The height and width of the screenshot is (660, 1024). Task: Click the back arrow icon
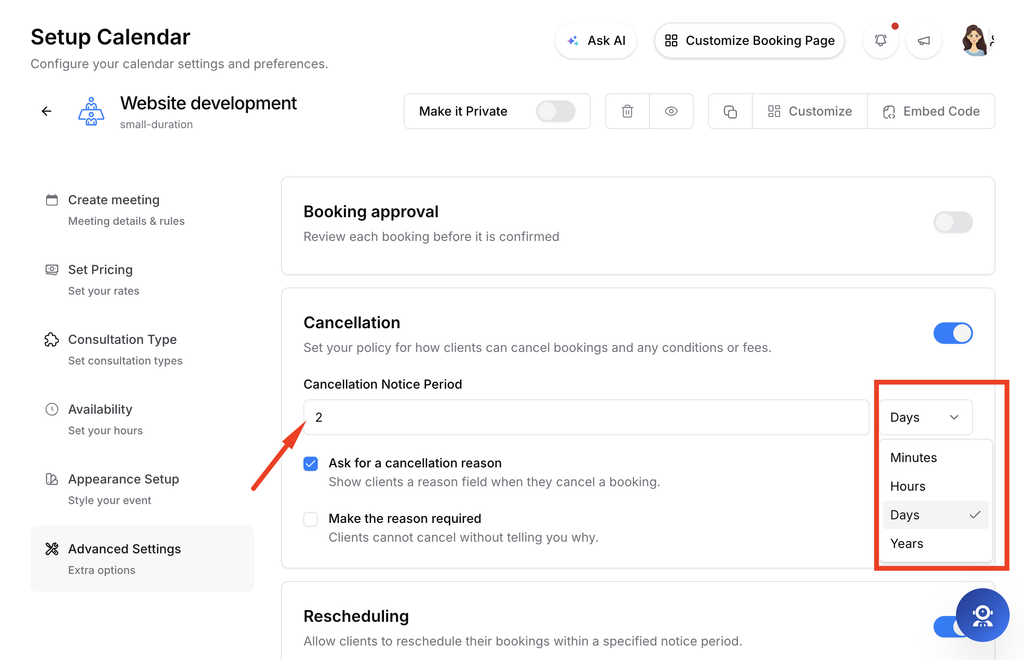(x=46, y=111)
